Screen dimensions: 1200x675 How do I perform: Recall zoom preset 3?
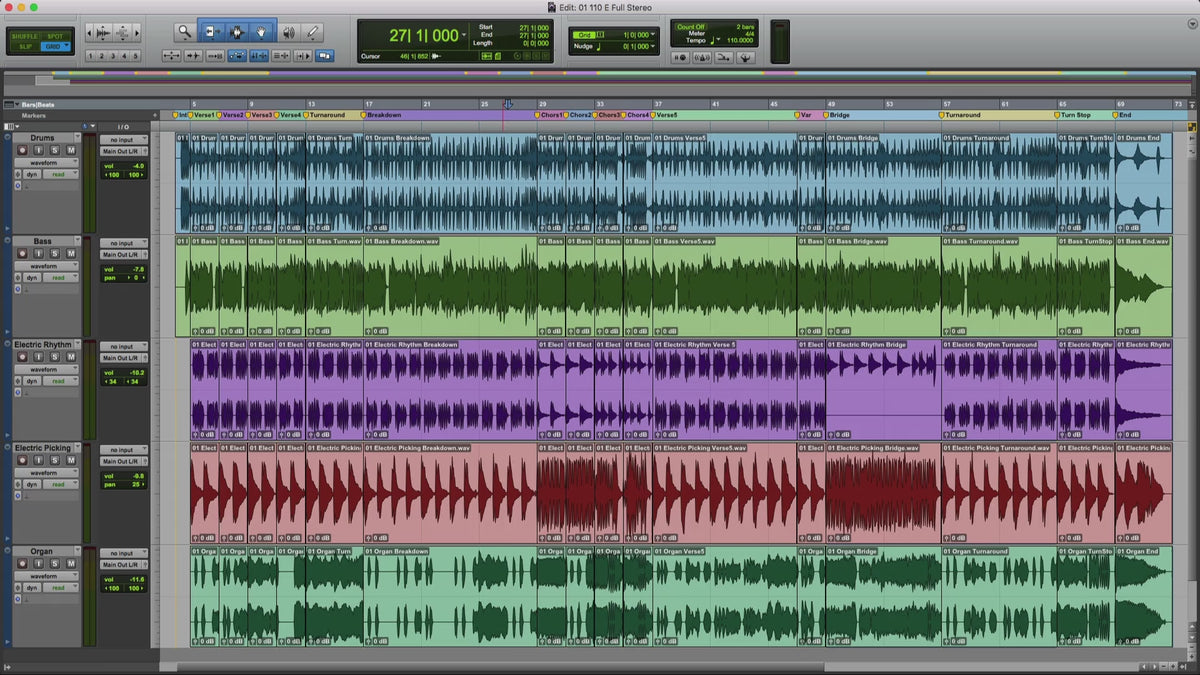click(114, 56)
